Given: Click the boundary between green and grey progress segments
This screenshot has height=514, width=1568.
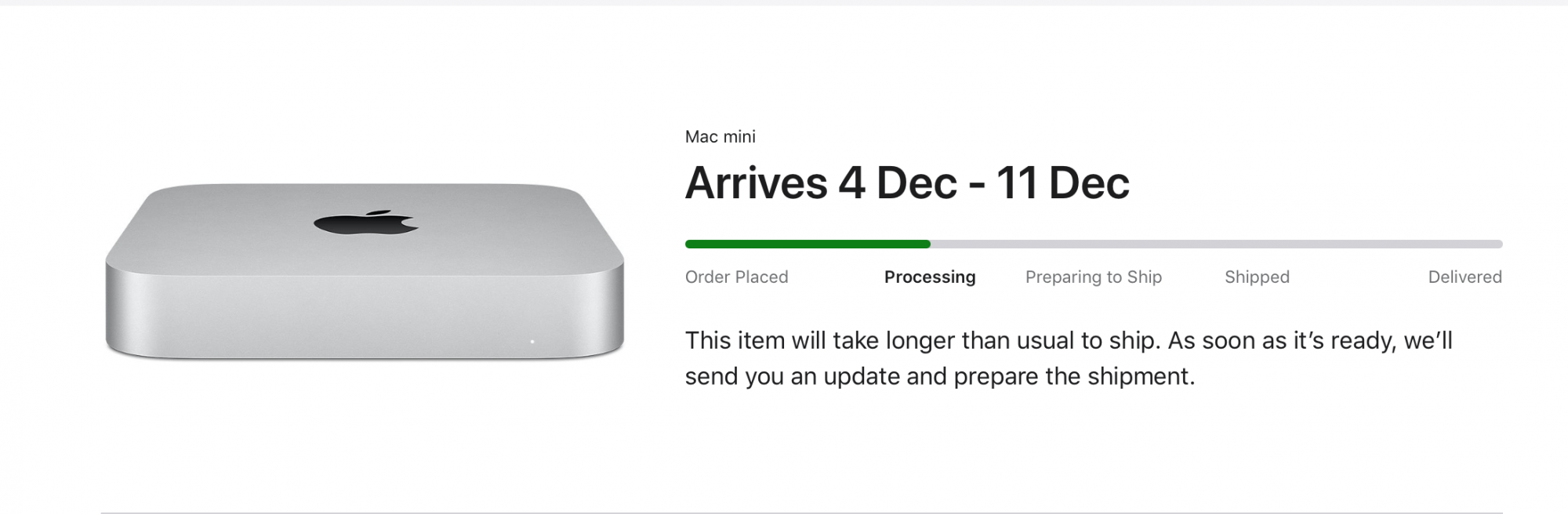Looking at the screenshot, I should click(929, 244).
